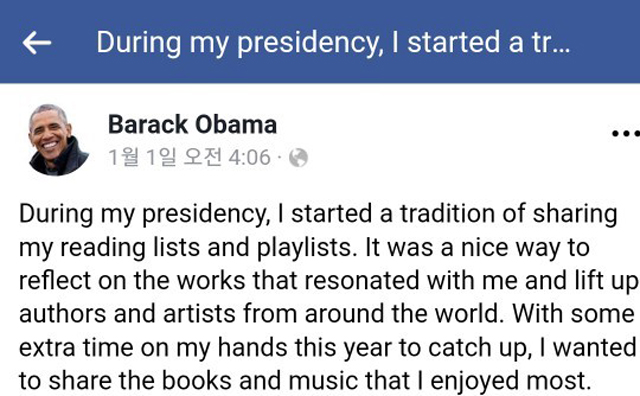Open Barack Obama's profile picture

click(x=59, y=140)
